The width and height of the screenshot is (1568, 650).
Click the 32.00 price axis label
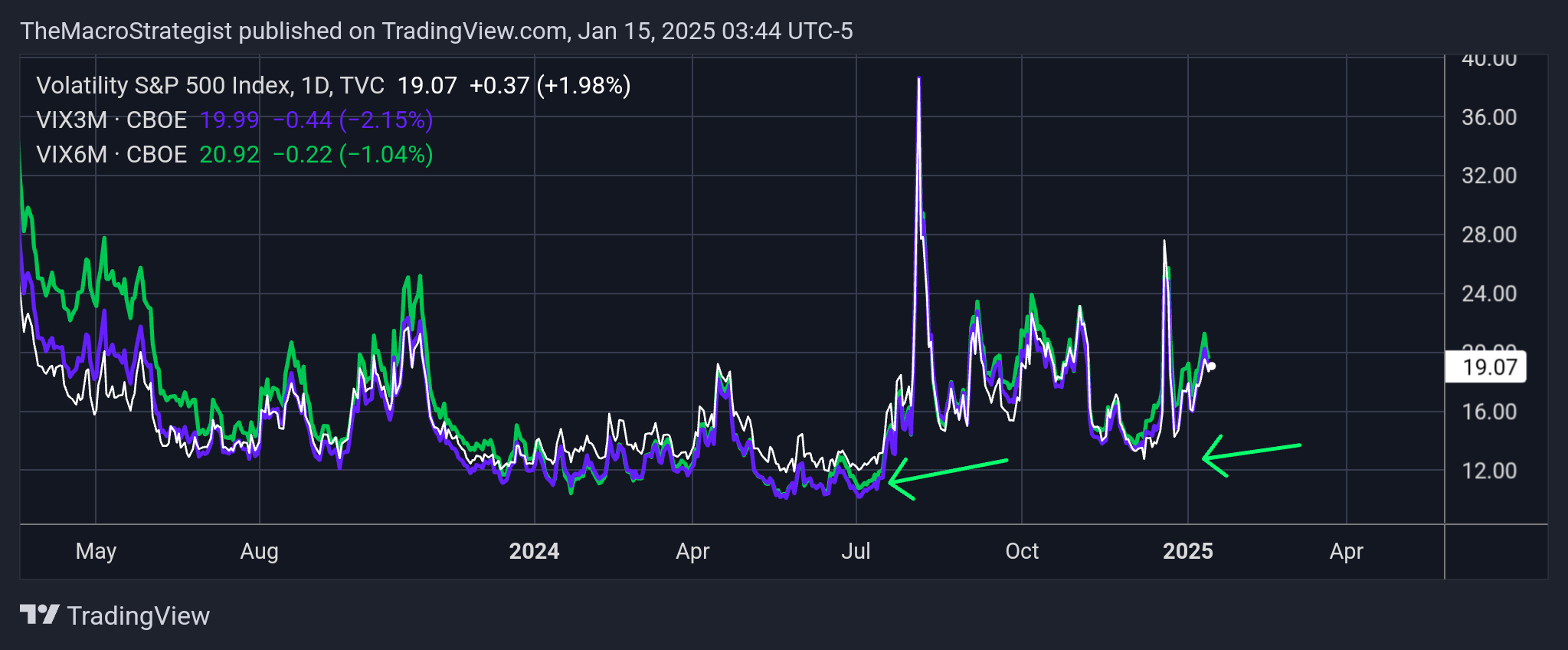(1489, 176)
